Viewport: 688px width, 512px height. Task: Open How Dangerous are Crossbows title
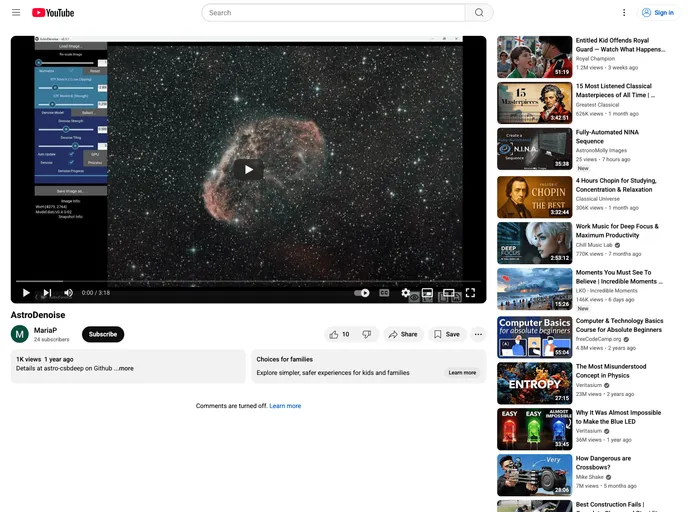click(x=603, y=463)
